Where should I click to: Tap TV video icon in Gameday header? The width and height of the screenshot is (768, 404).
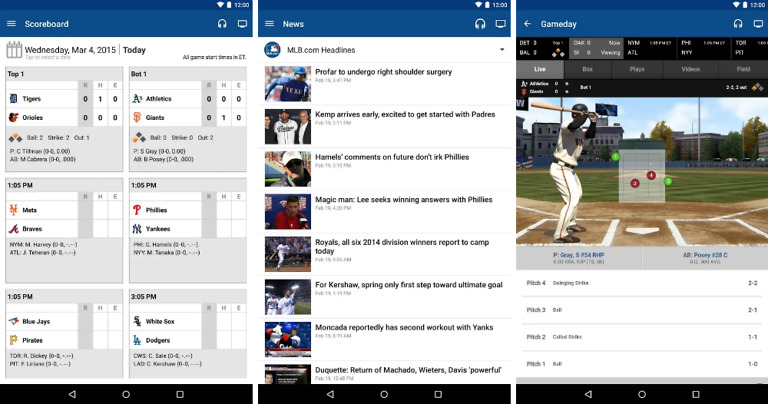757,23
